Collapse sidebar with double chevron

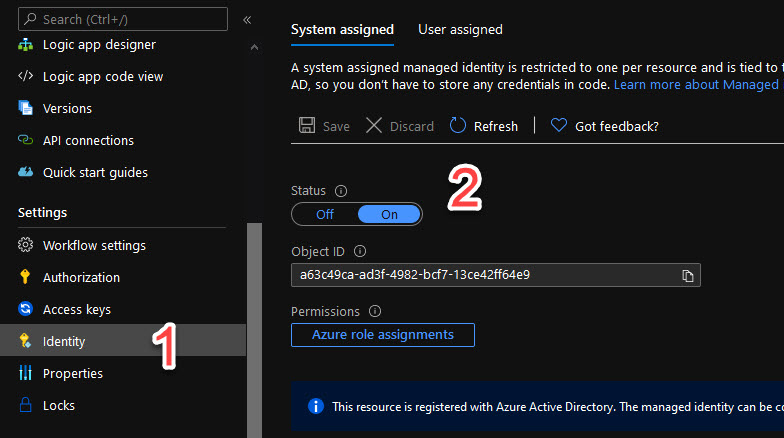pyautogui.click(x=247, y=19)
